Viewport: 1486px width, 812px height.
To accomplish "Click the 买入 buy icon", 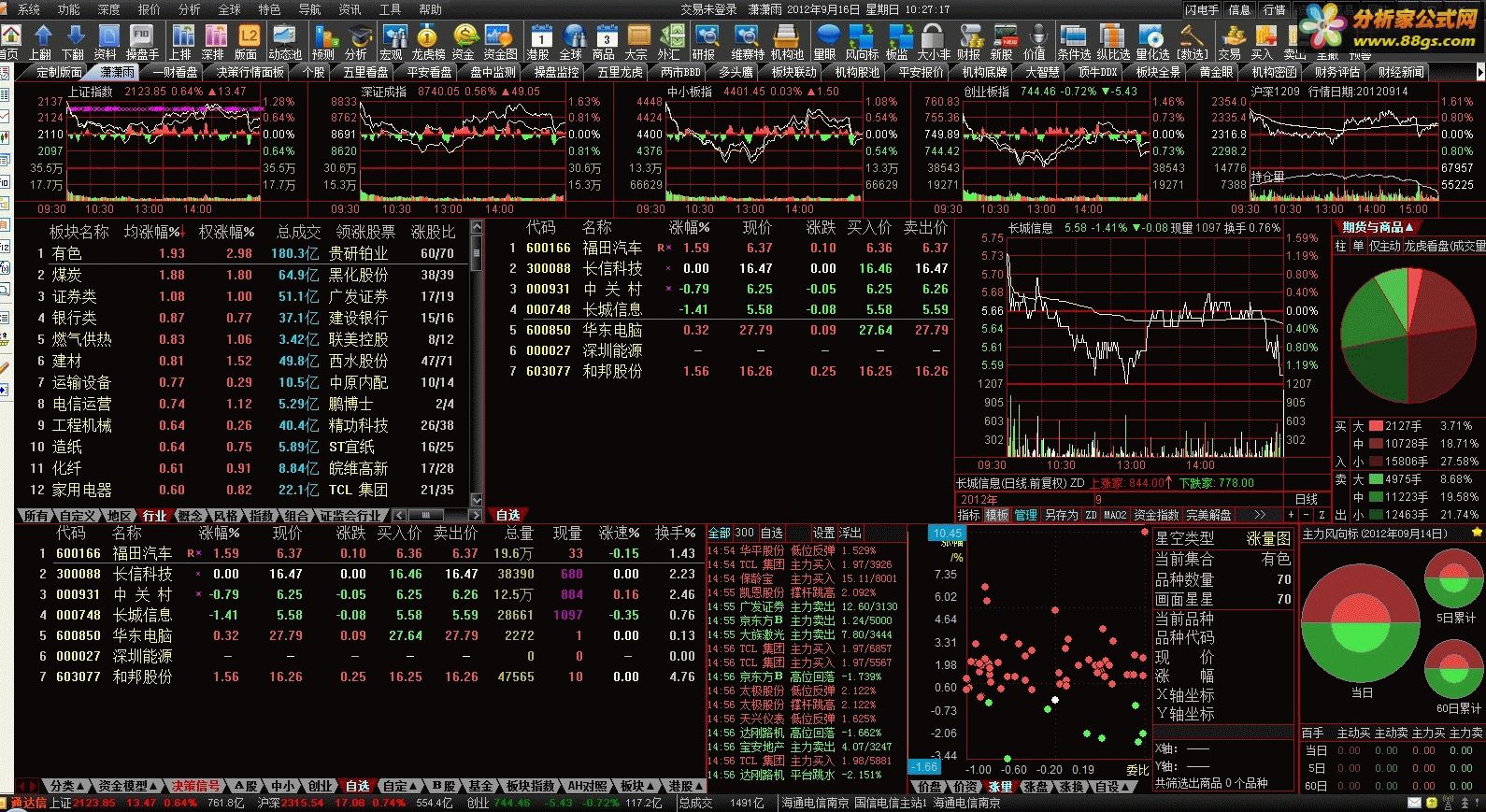I will 1263,42.
